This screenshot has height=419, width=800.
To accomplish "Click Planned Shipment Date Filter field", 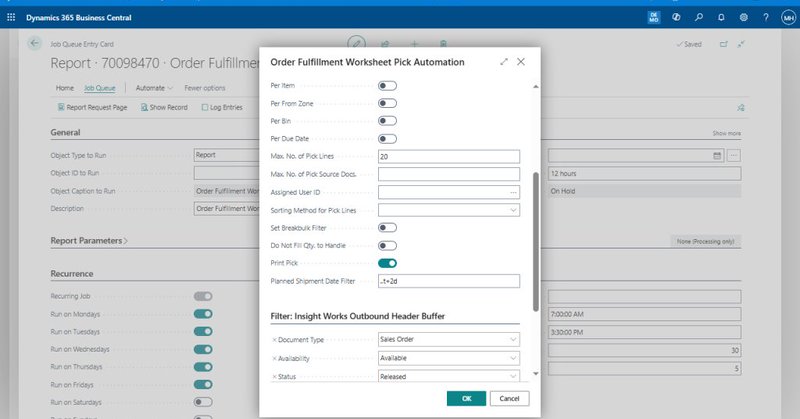I will click(448, 281).
